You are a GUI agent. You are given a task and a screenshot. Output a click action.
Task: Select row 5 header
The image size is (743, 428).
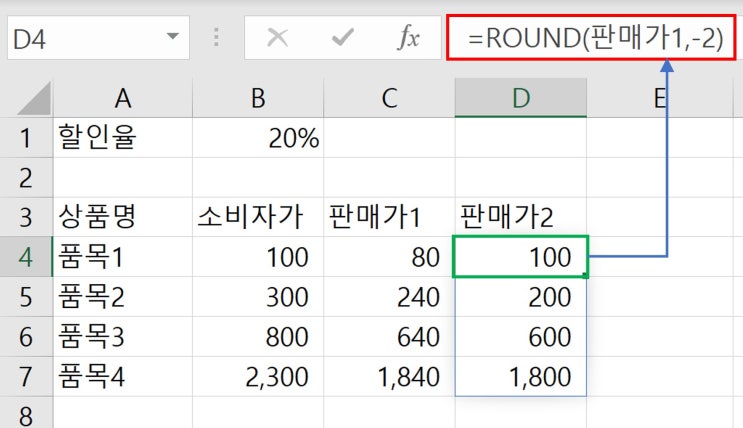pyautogui.click(x=26, y=297)
